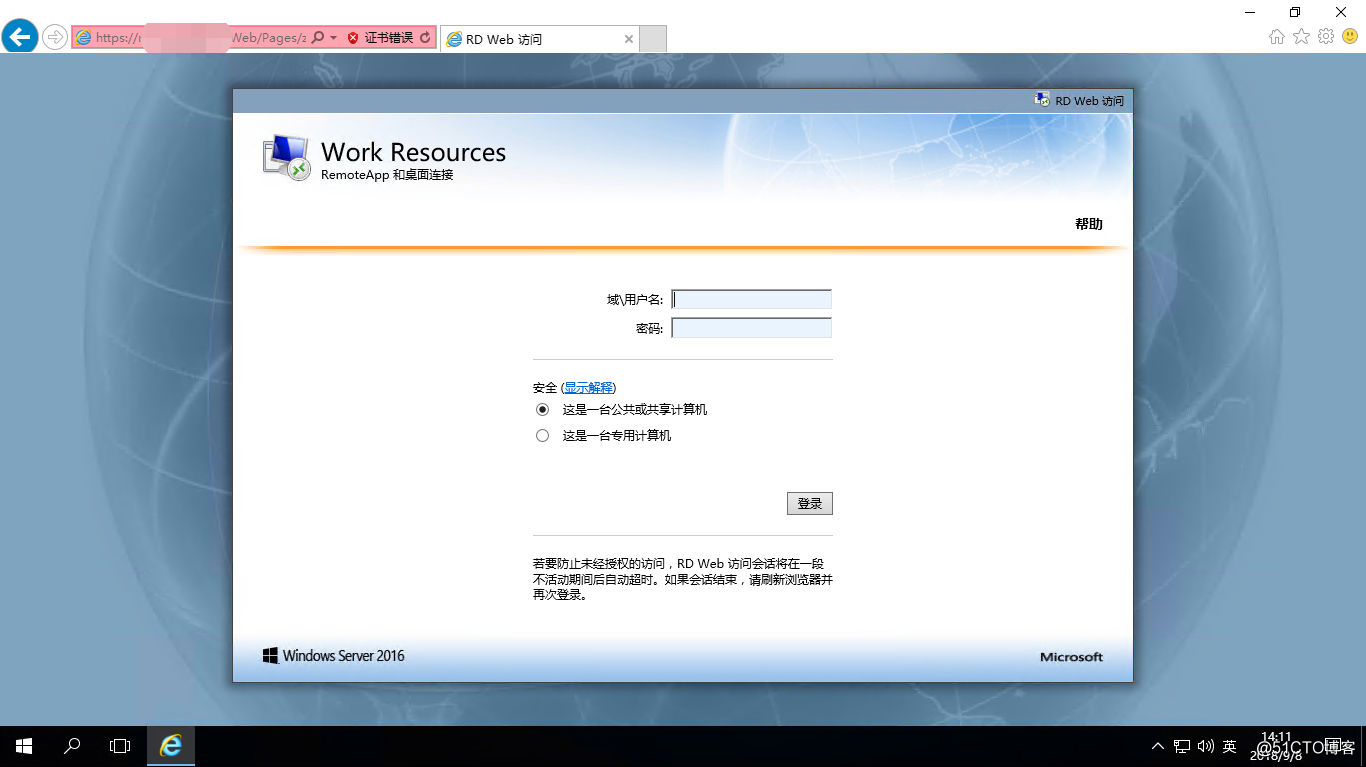The height and width of the screenshot is (767, 1366).
Task: Click the Work Resources computer logo
Action: pos(287,157)
